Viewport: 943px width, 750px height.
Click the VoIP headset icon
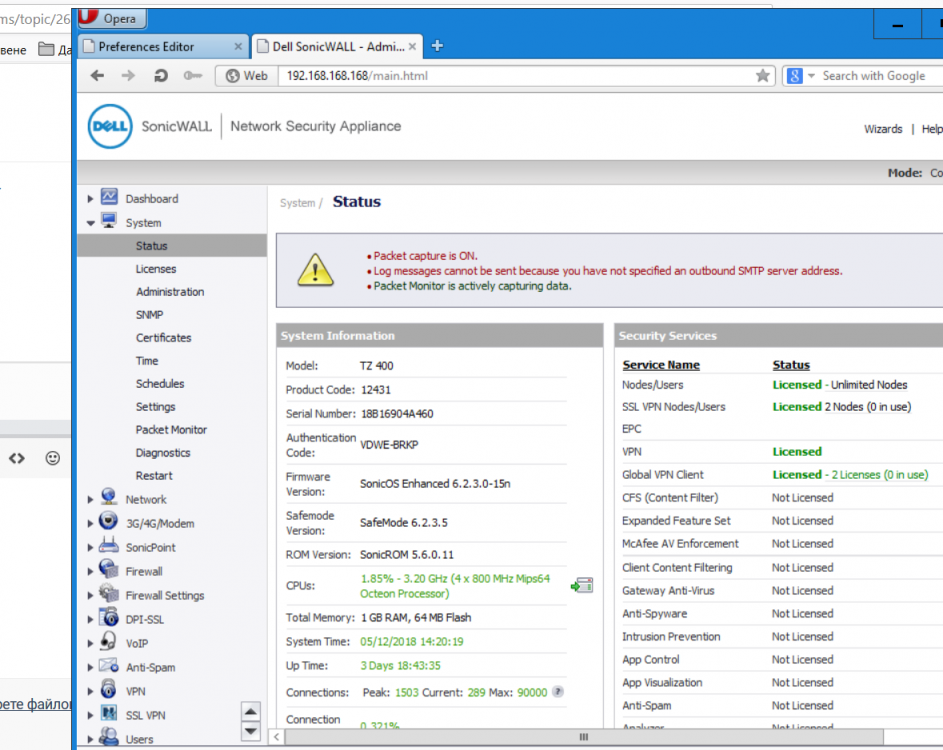(109, 641)
